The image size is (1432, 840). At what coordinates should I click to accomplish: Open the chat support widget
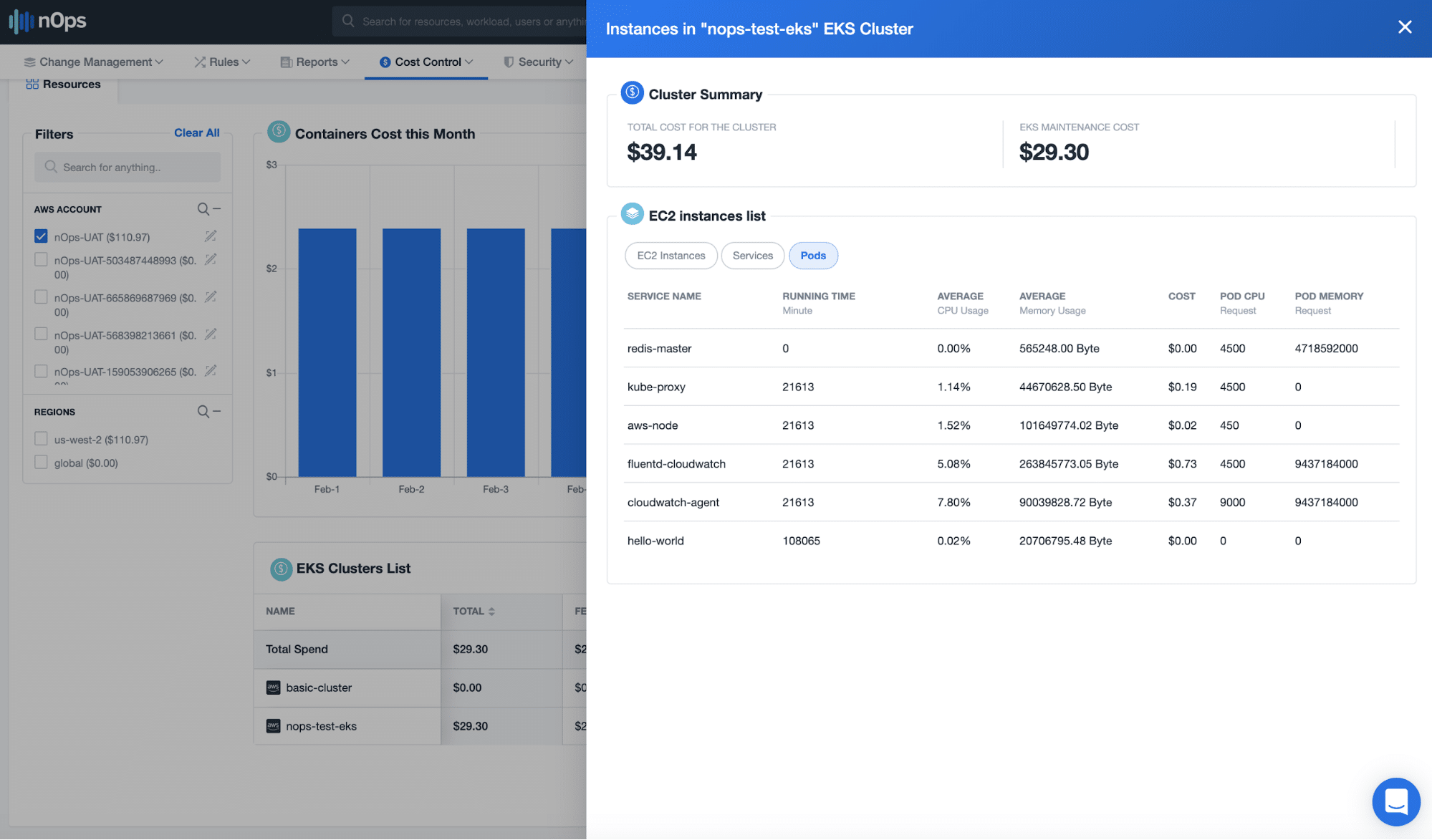click(x=1396, y=801)
